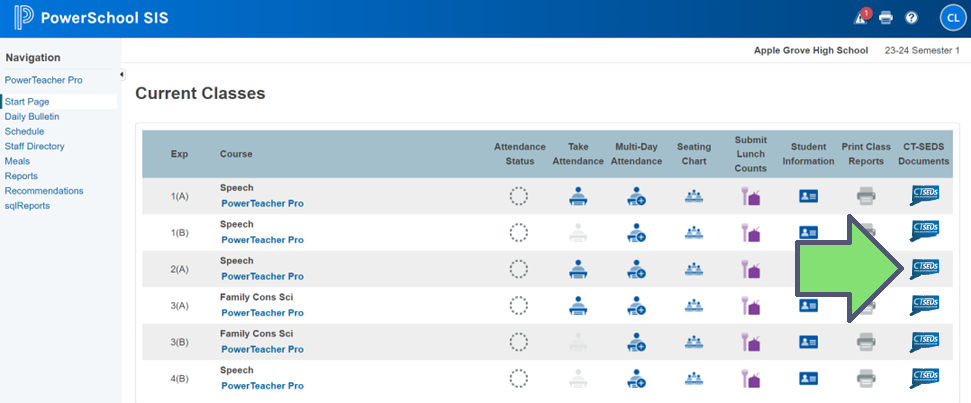The width and height of the screenshot is (971, 403).
Task: Take attendance for 1(A) Speech class
Action: pyautogui.click(x=578, y=196)
